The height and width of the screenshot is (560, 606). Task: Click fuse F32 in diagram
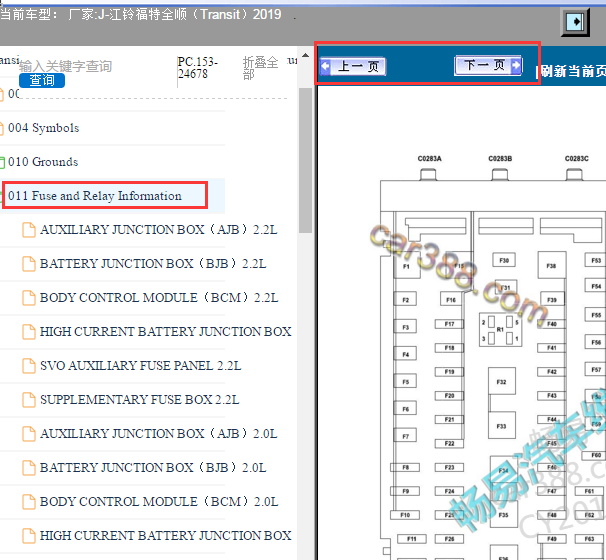point(501,381)
